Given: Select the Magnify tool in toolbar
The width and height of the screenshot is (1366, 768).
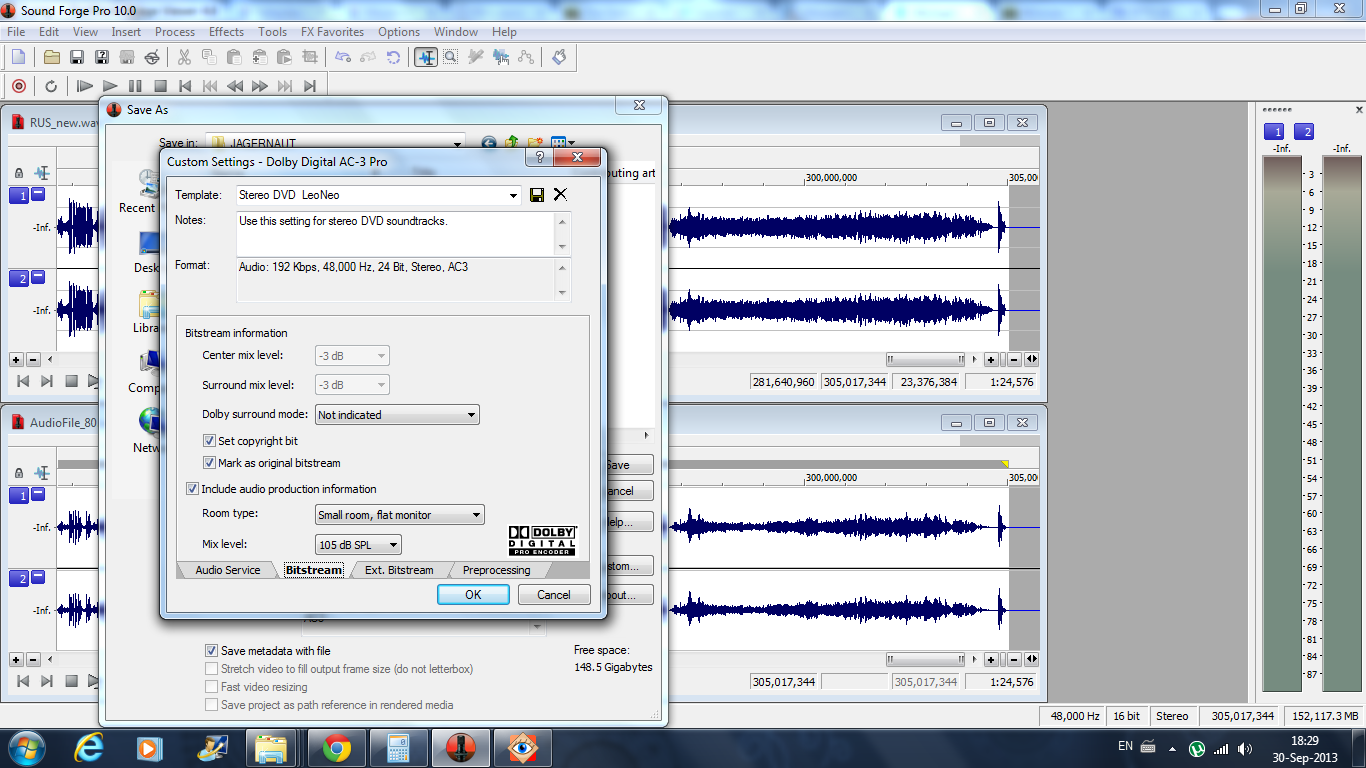Looking at the screenshot, I should 451,57.
